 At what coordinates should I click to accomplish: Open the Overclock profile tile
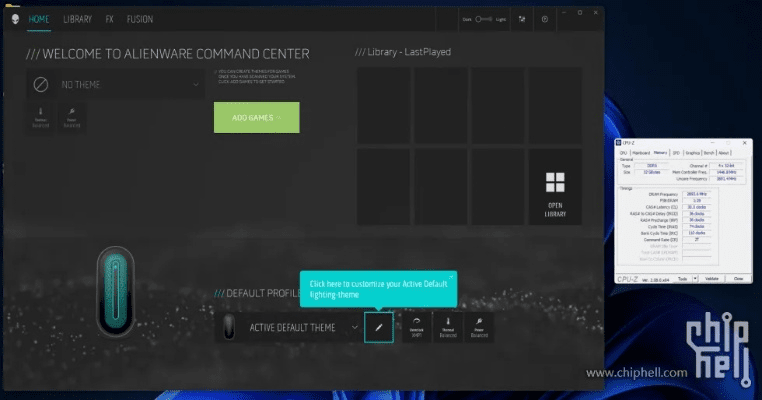(416, 327)
